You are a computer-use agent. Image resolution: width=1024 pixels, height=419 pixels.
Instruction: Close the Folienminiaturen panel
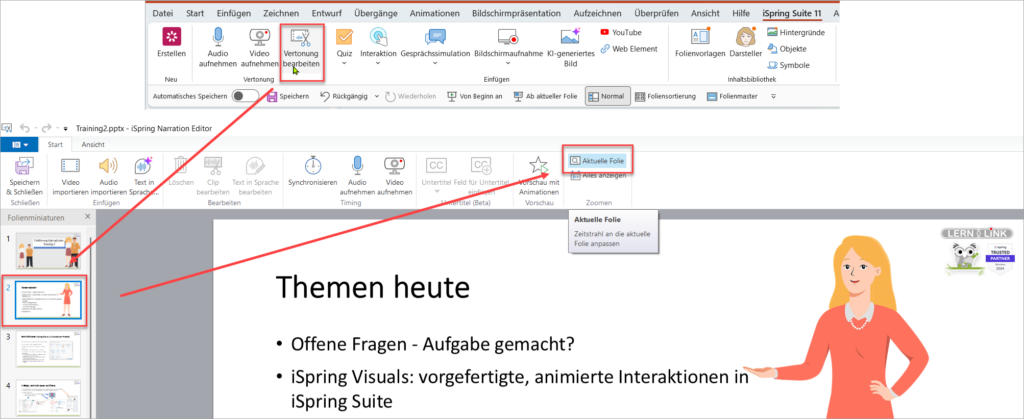click(x=88, y=216)
